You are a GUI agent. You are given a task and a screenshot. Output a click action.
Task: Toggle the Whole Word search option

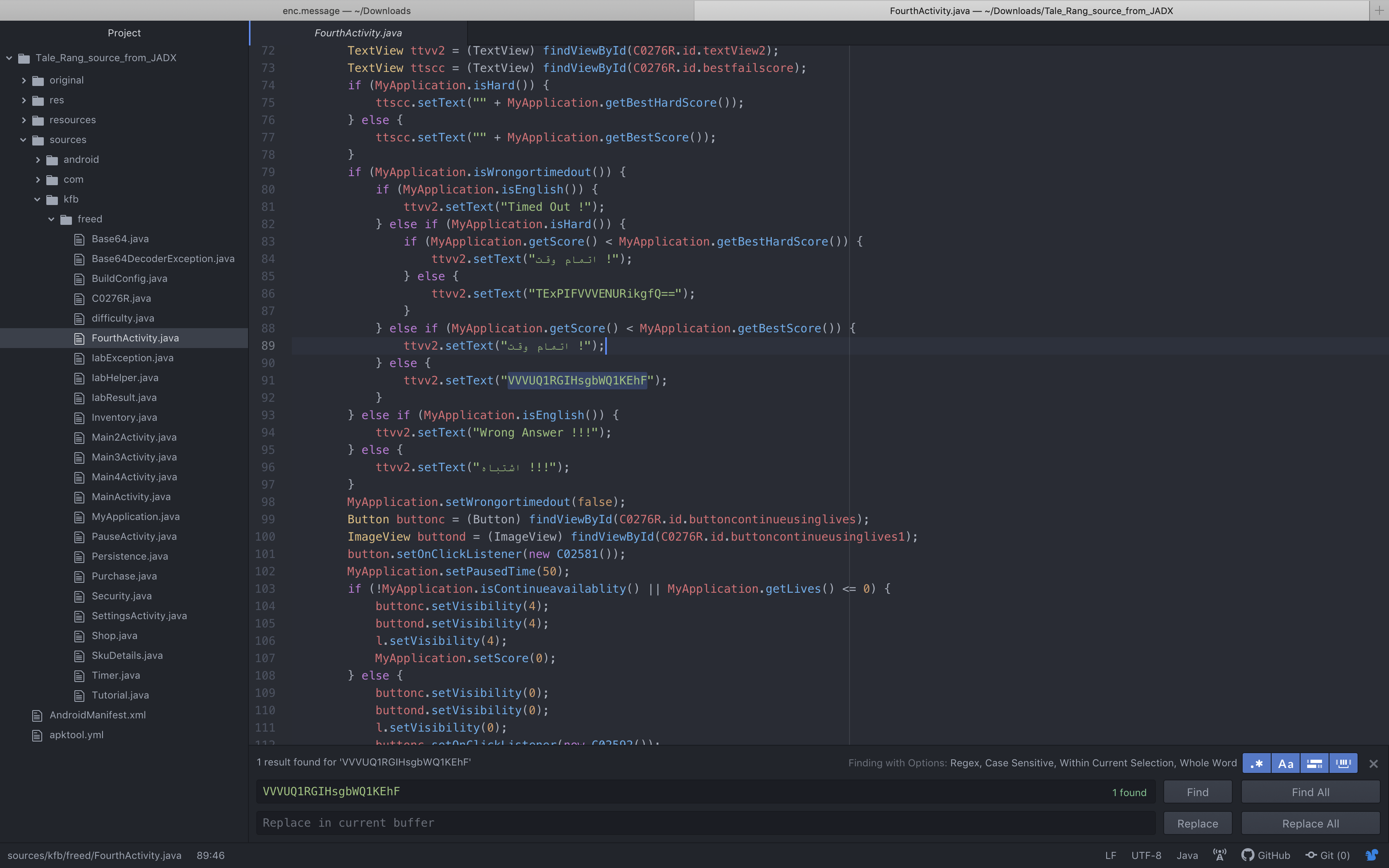click(x=1343, y=763)
